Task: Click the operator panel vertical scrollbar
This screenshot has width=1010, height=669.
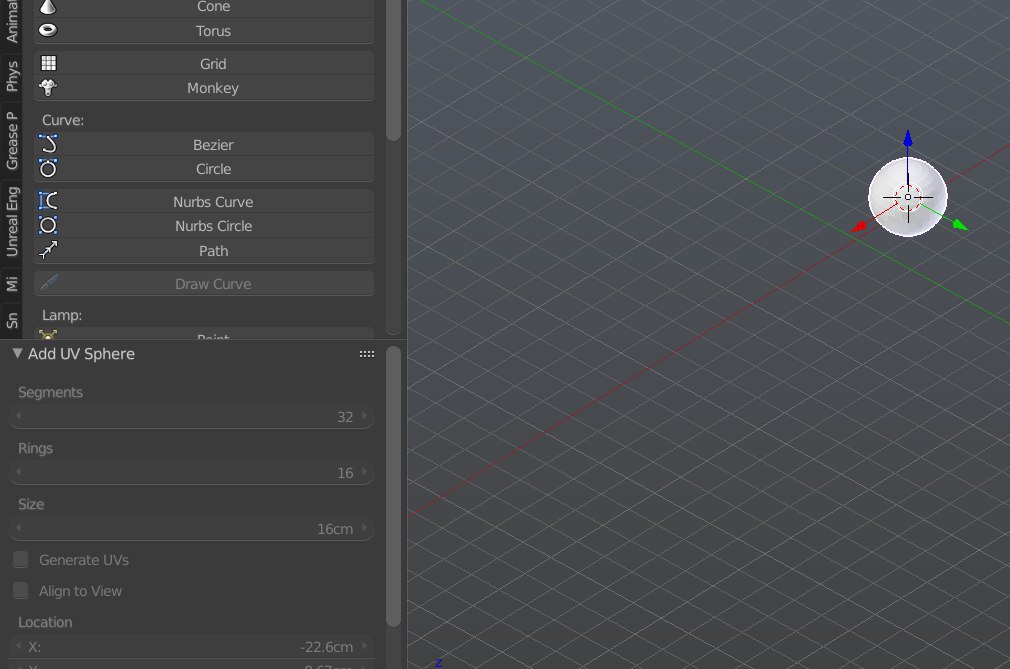Action: pos(394,486)
